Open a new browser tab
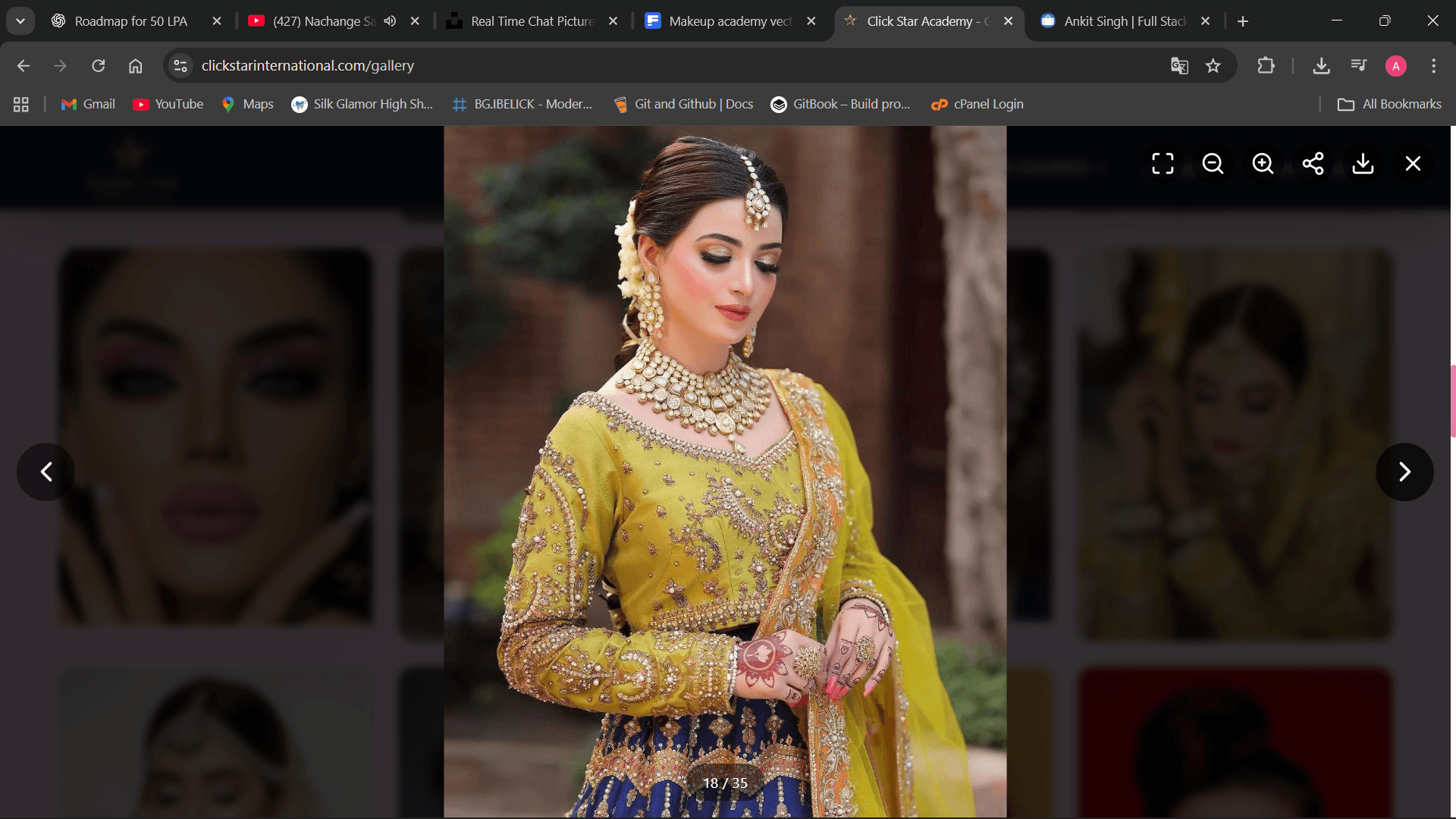 point(1243,21)
